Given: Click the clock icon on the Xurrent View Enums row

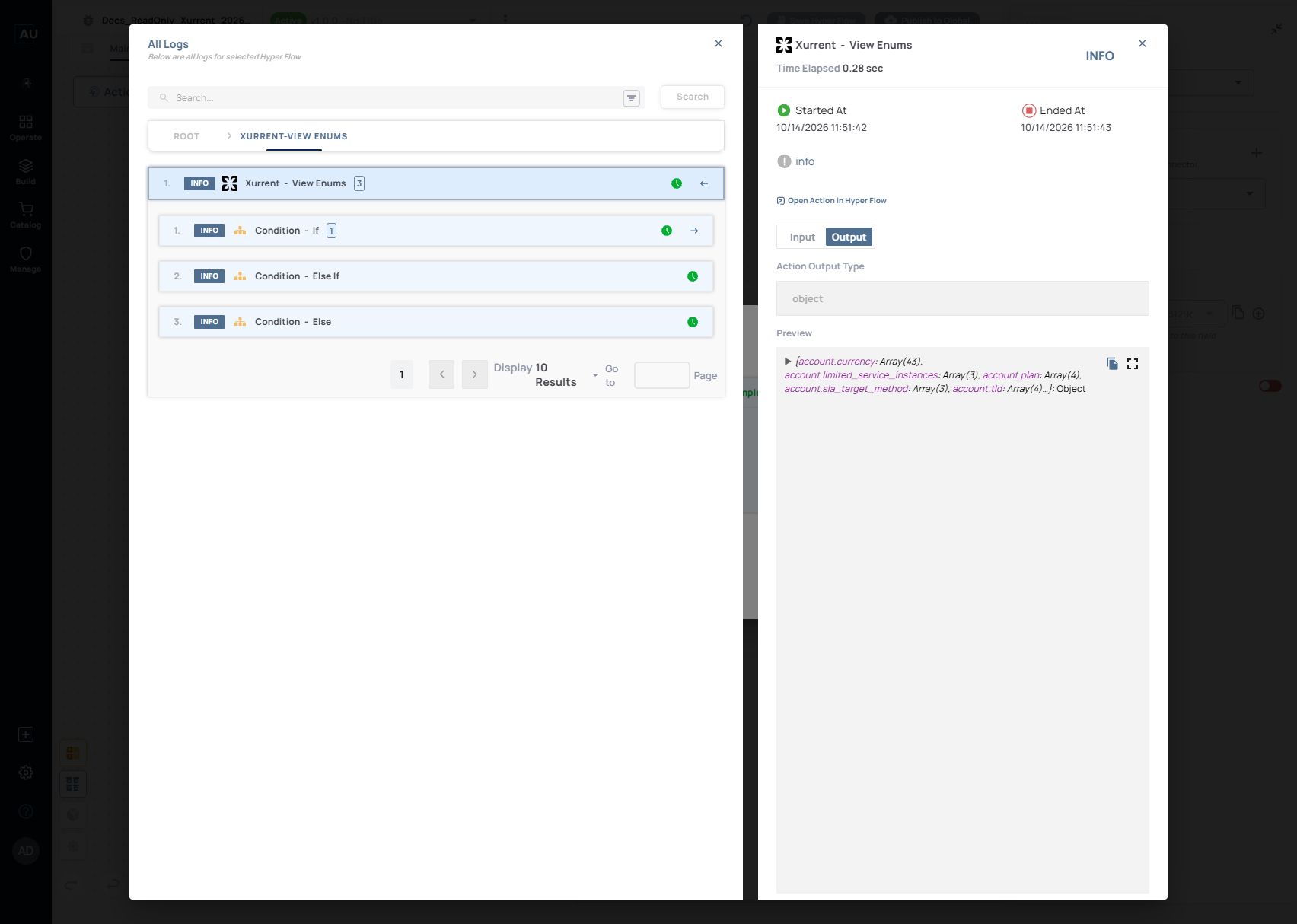Looking at the screenshot, I should click(x=677, y=183).
